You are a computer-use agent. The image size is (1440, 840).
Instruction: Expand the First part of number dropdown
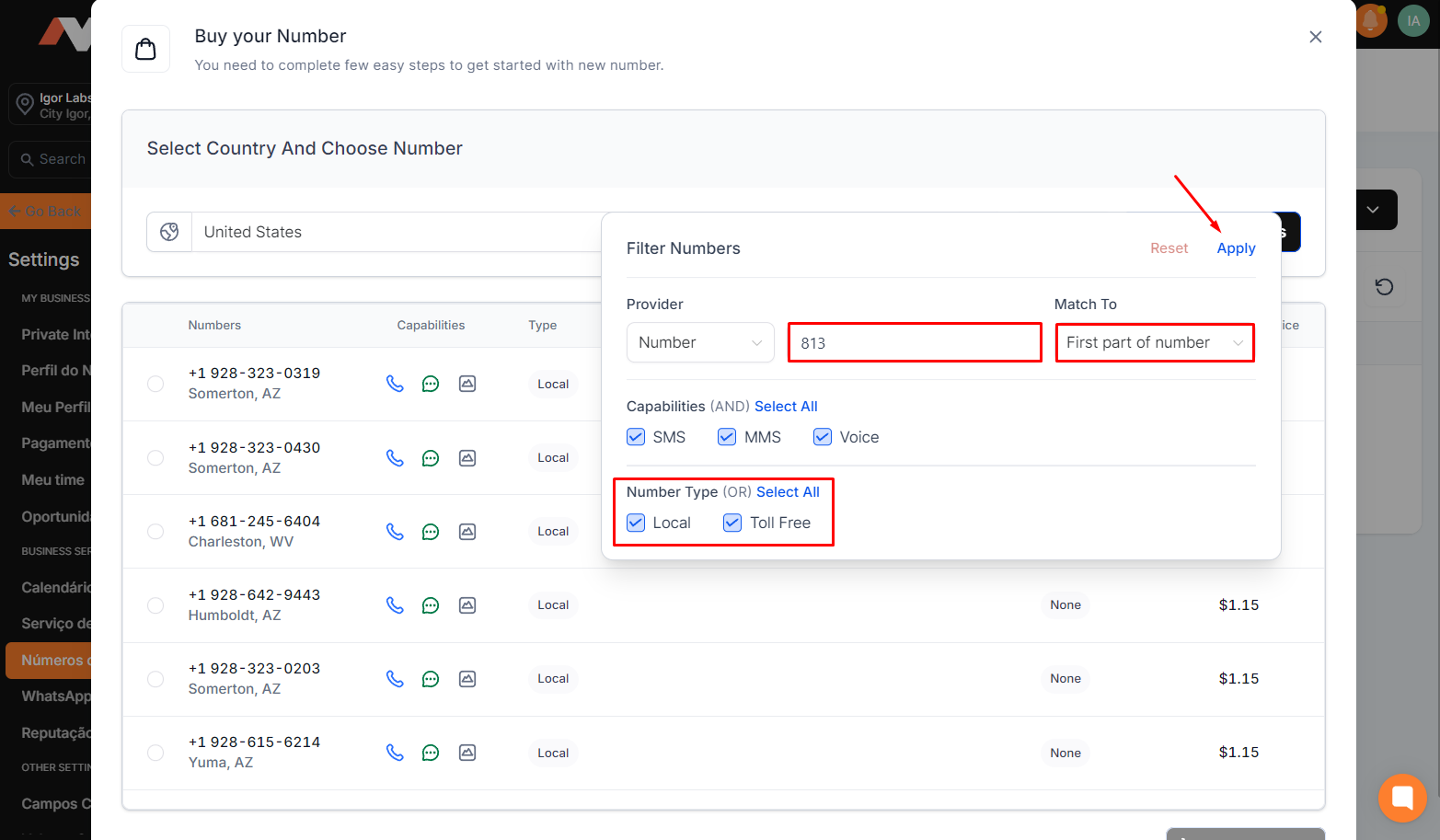[x=1154, y=342]
